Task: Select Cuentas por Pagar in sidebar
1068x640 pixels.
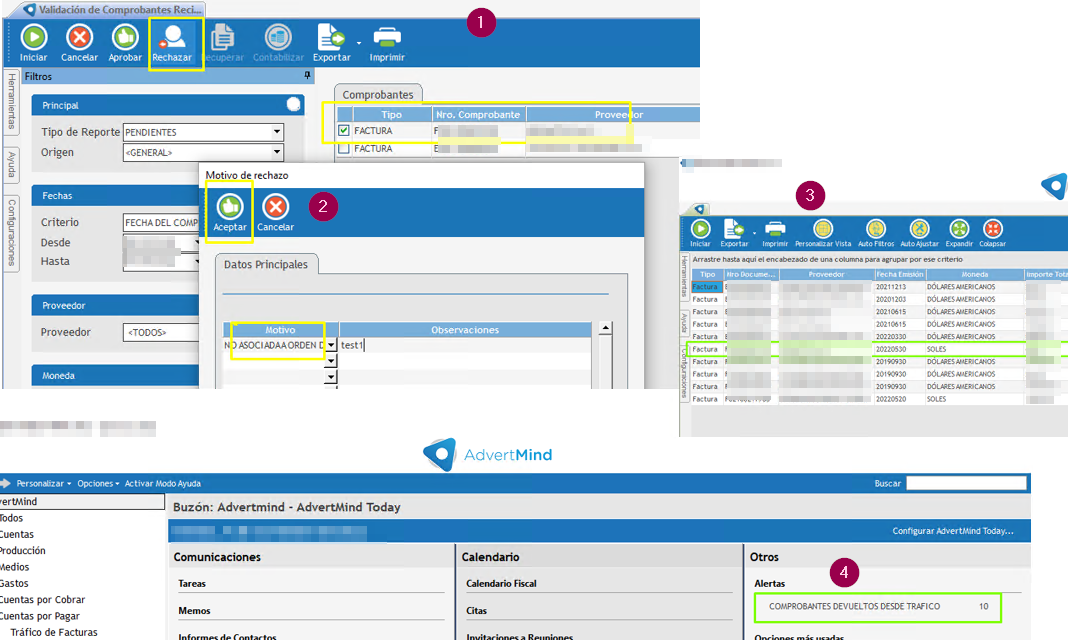Action: tap(40, 616)
